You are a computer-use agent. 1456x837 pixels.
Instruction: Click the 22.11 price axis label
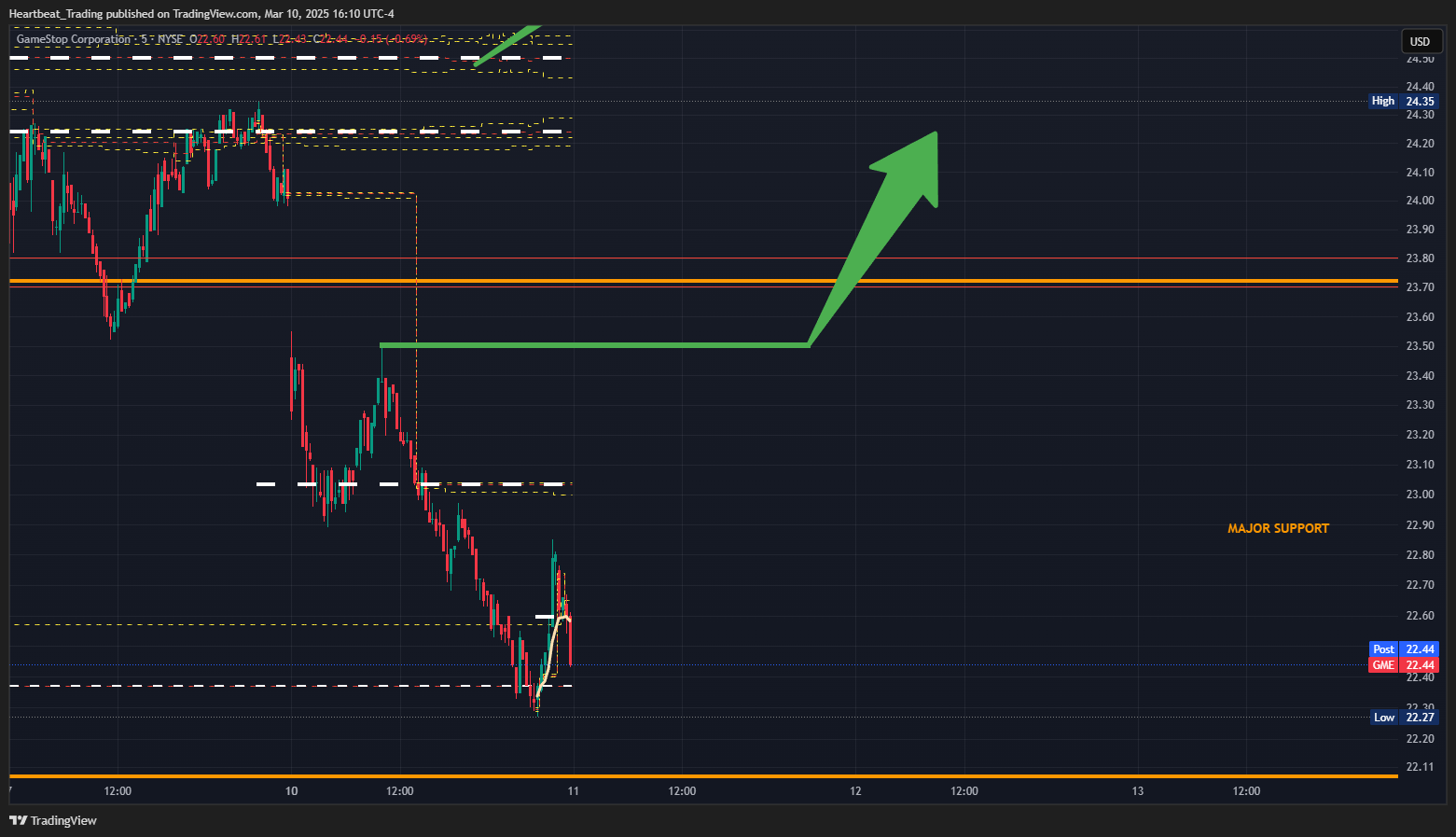[1420, 767]
